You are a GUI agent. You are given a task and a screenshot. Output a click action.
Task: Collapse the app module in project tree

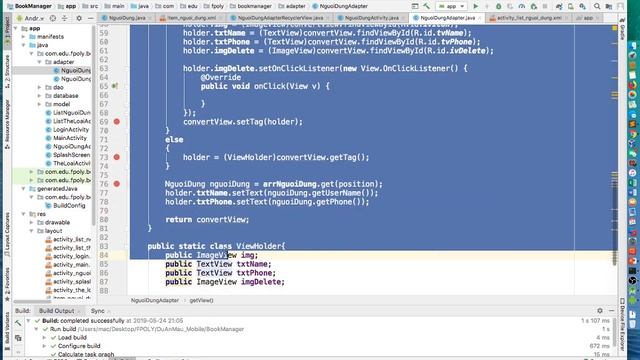(16, 28)
